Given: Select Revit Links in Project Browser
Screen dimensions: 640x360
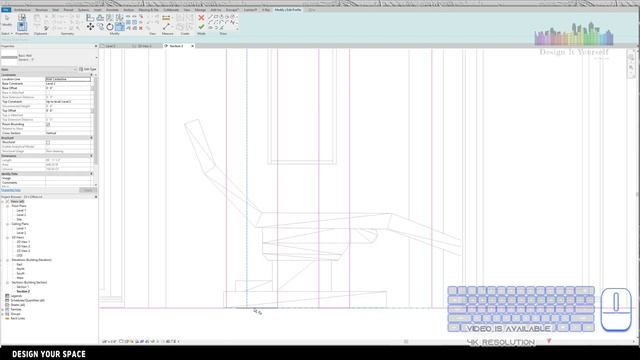Looking at the screenshot, I should [18, 318].
